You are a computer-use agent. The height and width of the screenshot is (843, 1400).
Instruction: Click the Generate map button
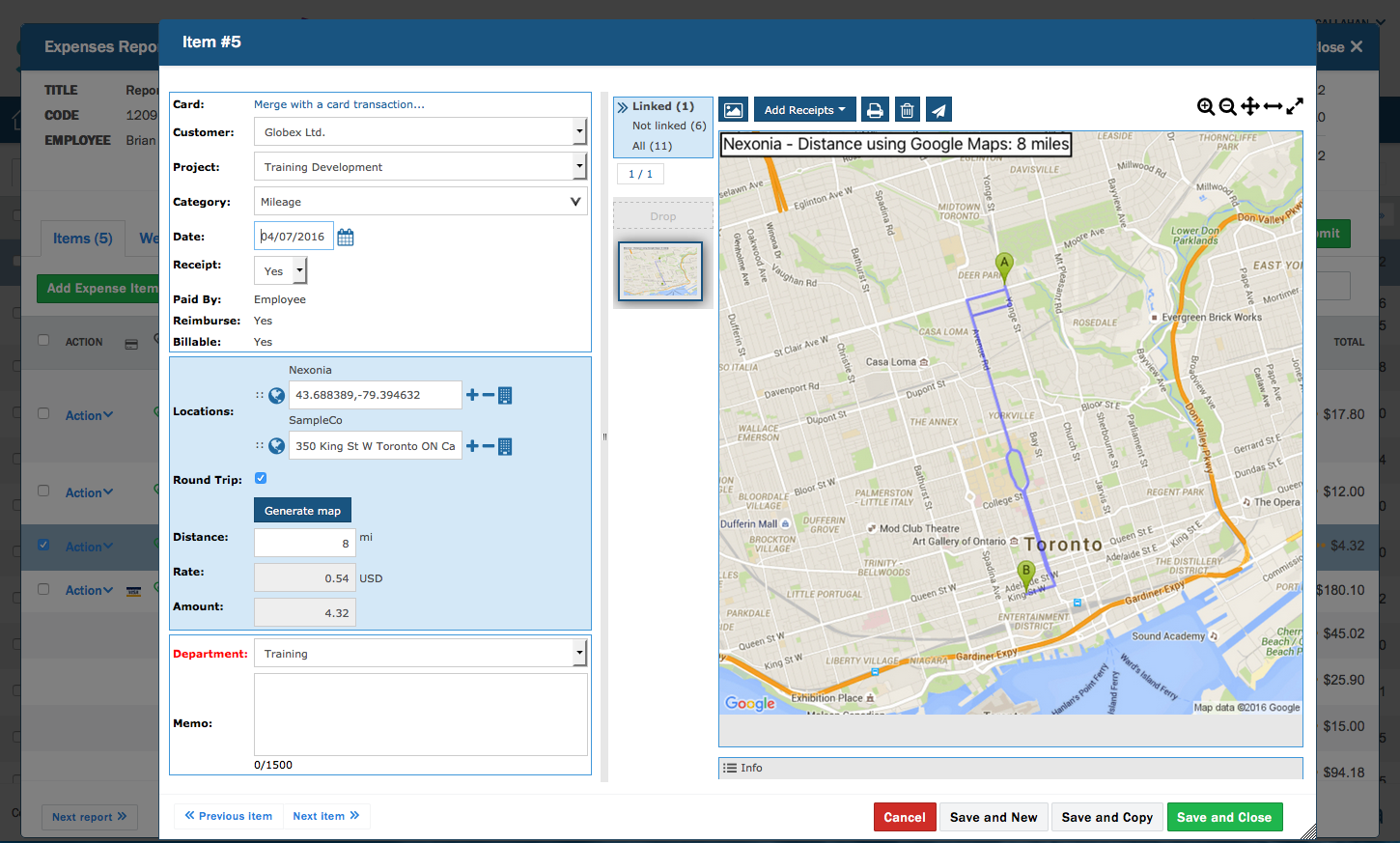point(302,510)
